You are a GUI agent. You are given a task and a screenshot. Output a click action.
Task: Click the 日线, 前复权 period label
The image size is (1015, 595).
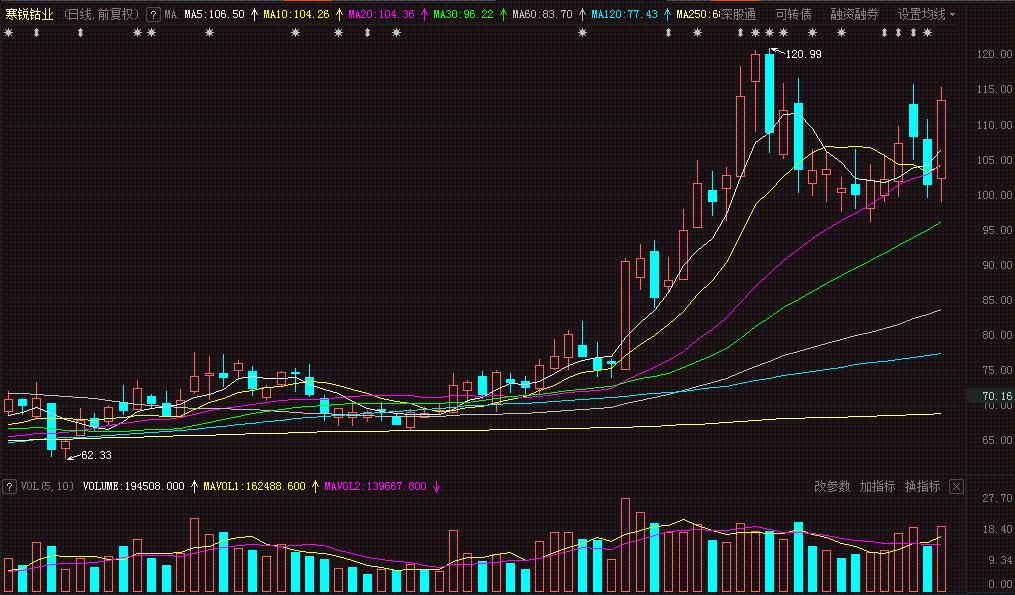(102, 14)
